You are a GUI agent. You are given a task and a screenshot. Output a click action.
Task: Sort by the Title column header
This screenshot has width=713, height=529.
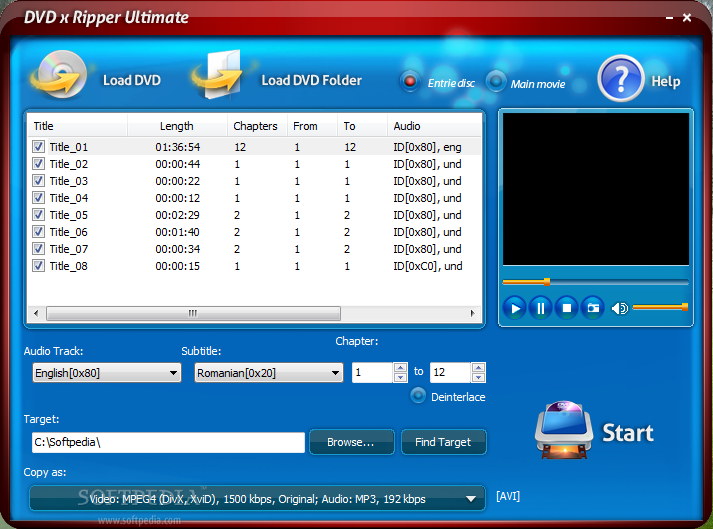[x=78, y=126]
